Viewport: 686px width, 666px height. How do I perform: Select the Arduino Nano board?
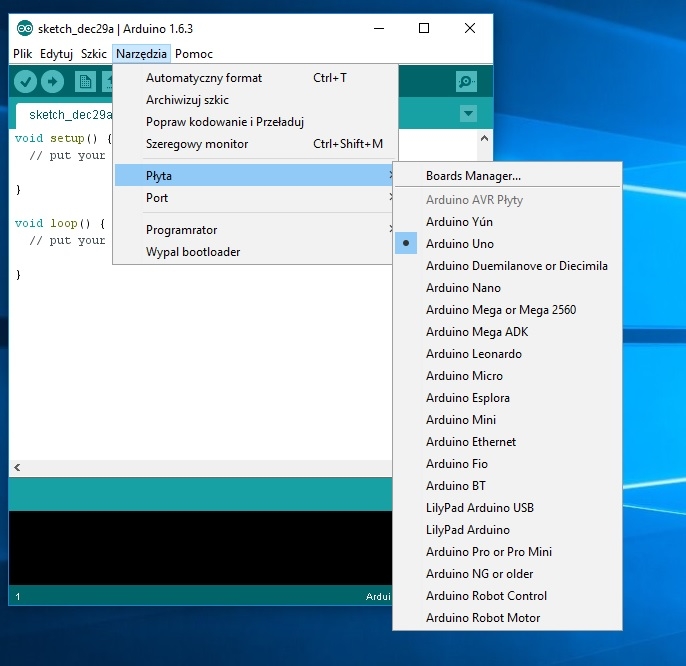[x=508, y=287]
